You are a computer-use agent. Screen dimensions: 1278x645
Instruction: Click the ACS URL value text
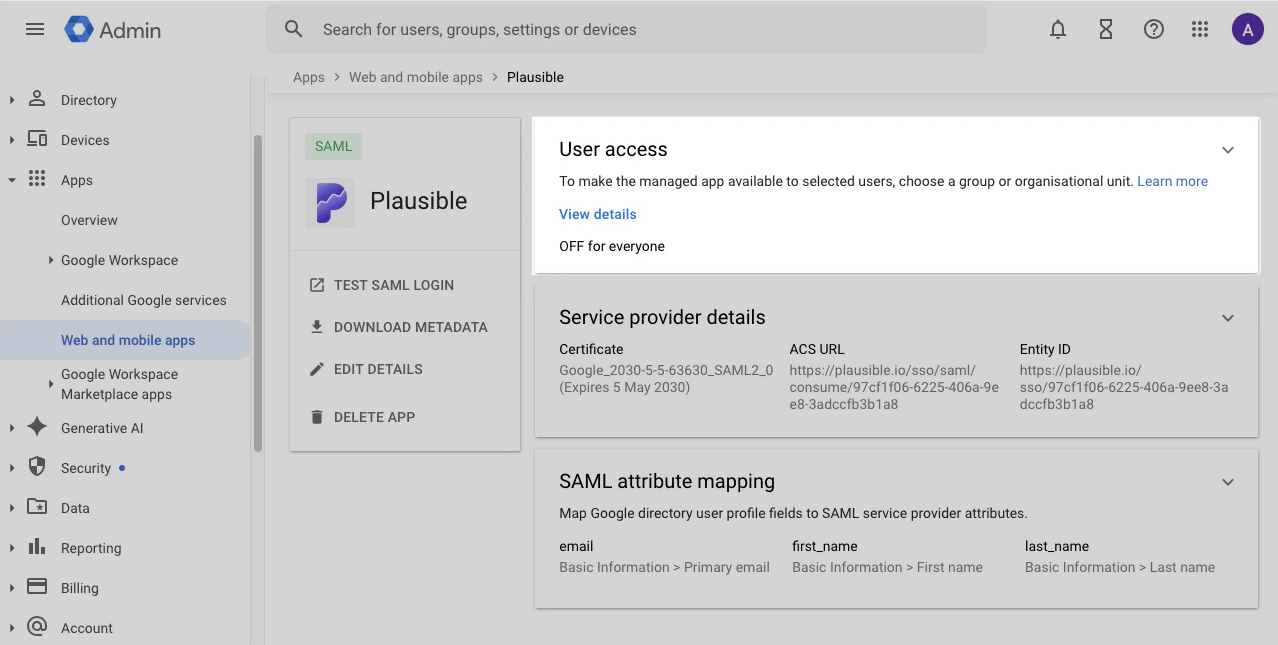894,387
